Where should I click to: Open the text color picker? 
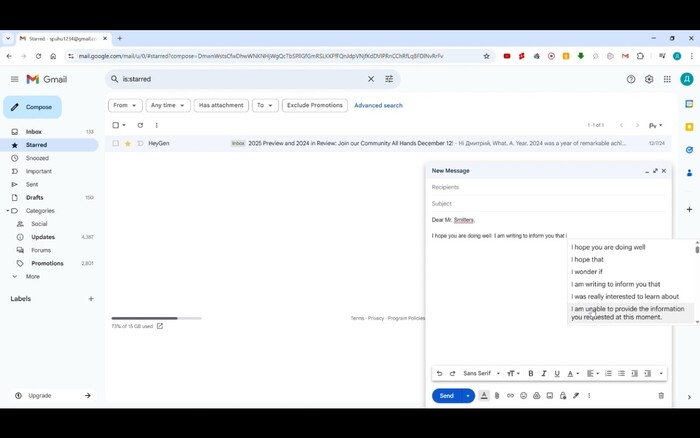coord(572,374)
